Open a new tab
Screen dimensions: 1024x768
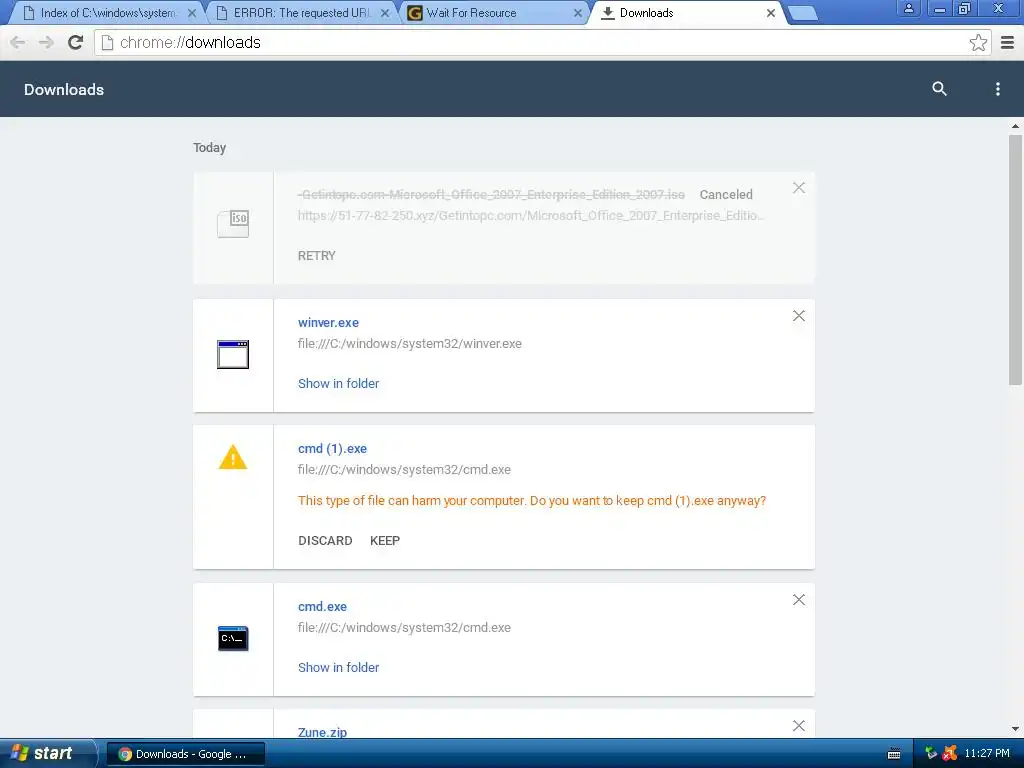[803, 13]
